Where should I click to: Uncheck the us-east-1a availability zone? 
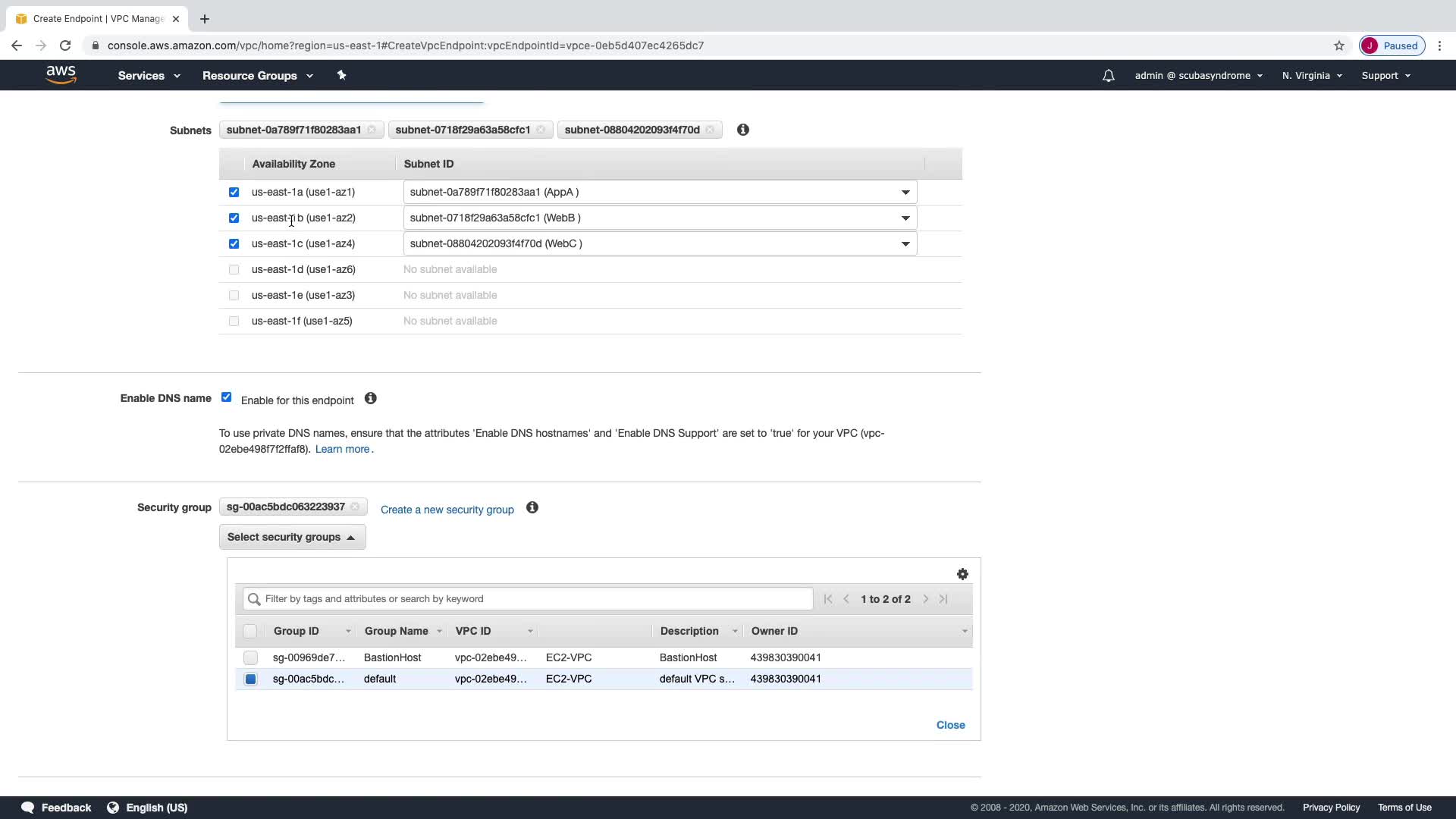click(x=234, y=192)
